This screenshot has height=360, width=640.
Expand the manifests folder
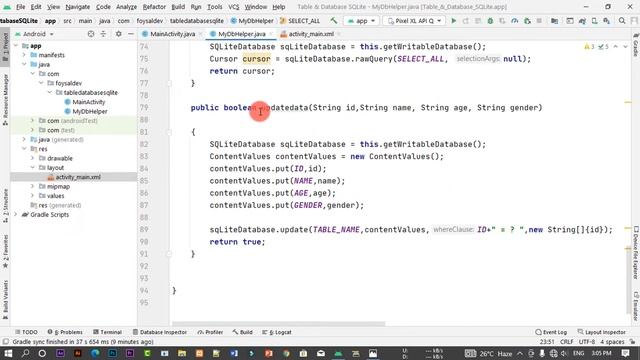(24, 55)
